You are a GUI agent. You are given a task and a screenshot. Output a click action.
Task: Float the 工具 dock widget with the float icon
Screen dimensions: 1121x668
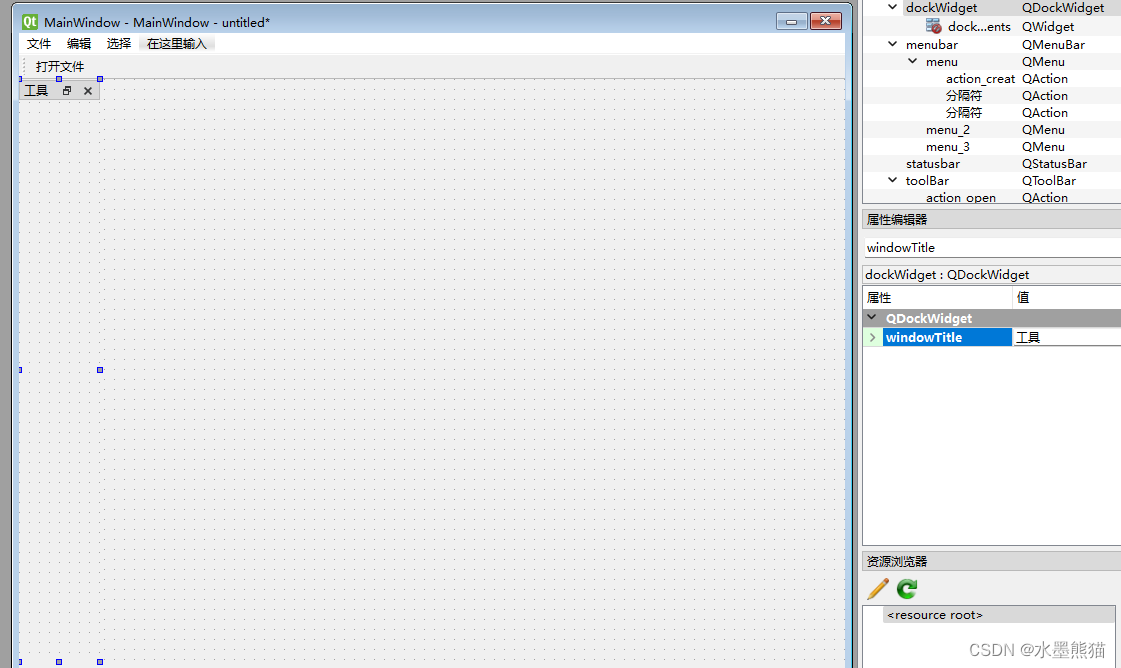[67, 91]
